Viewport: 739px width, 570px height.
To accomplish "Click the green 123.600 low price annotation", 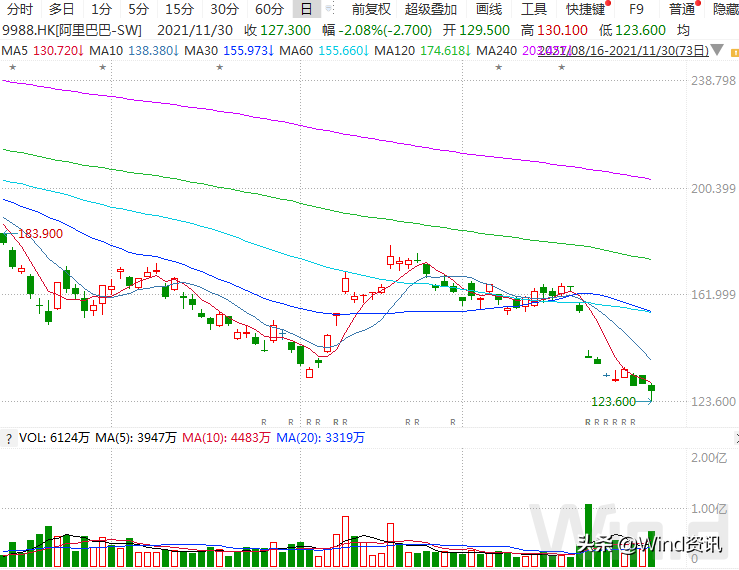I will (613, 402).
